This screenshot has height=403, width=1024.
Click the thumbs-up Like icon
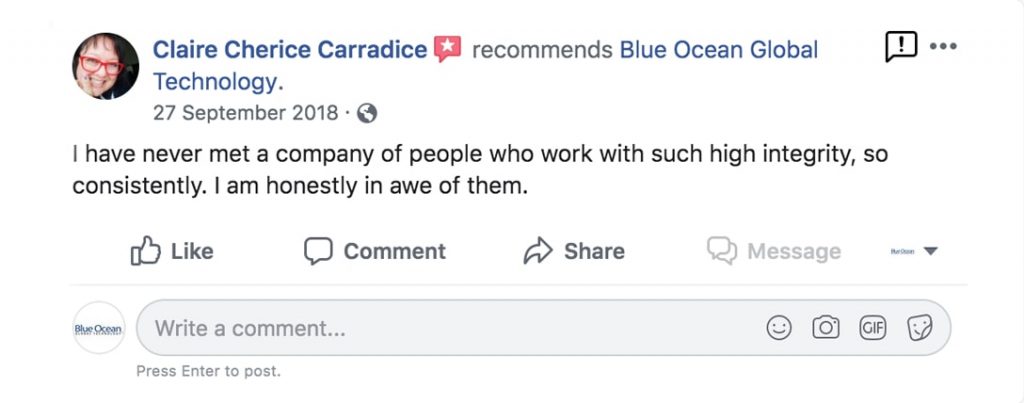[x=146, y=251]
